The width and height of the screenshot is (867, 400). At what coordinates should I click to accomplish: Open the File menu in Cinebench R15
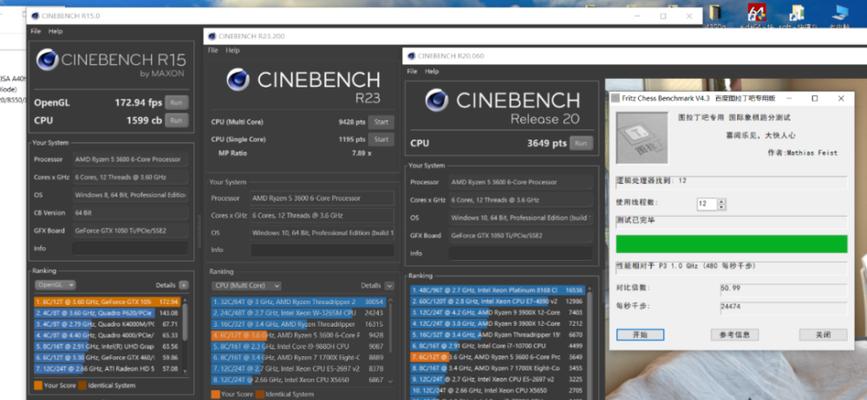tap(35, 32)
